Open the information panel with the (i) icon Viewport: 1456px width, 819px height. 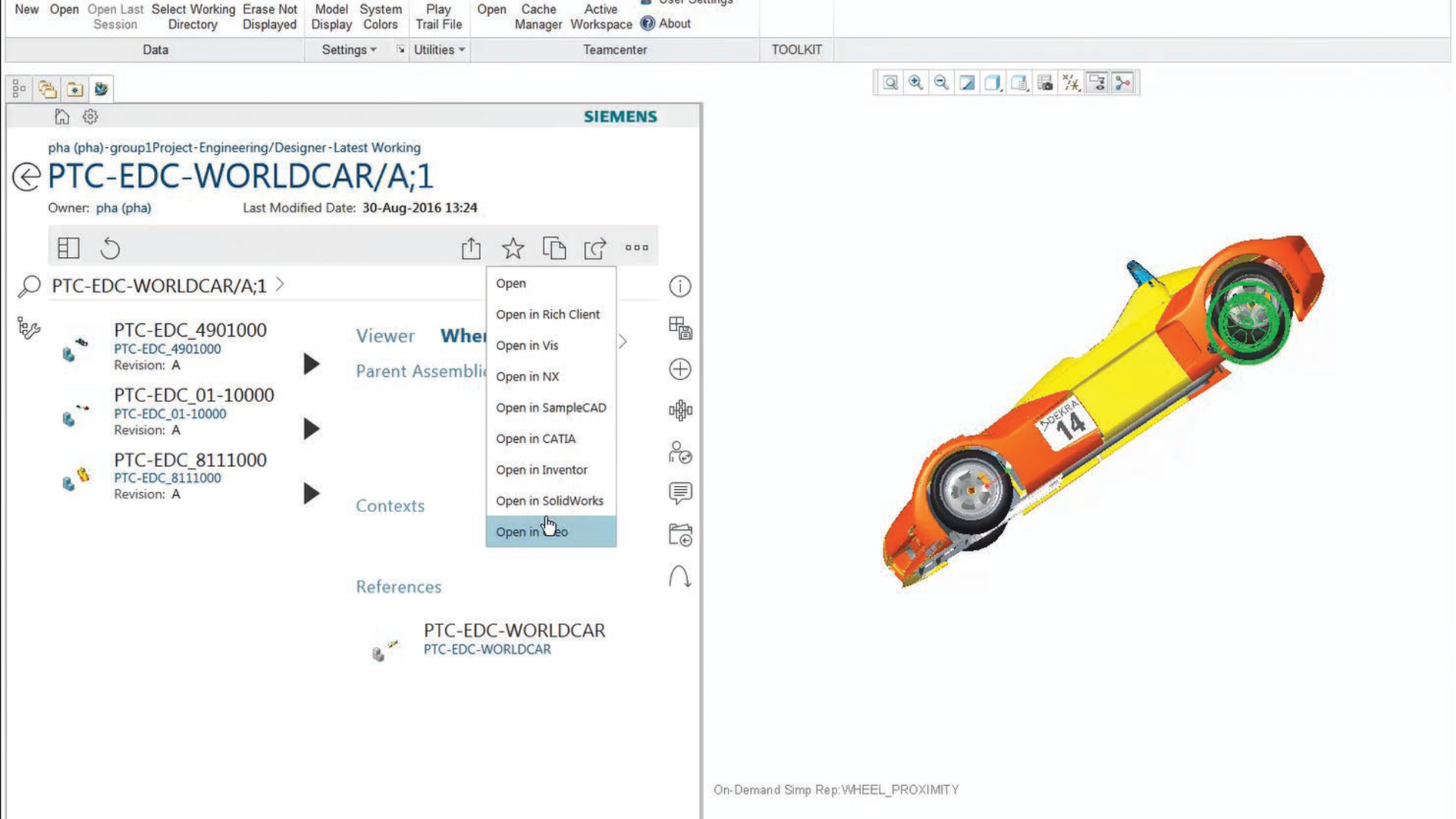click(x=679, y=286)
